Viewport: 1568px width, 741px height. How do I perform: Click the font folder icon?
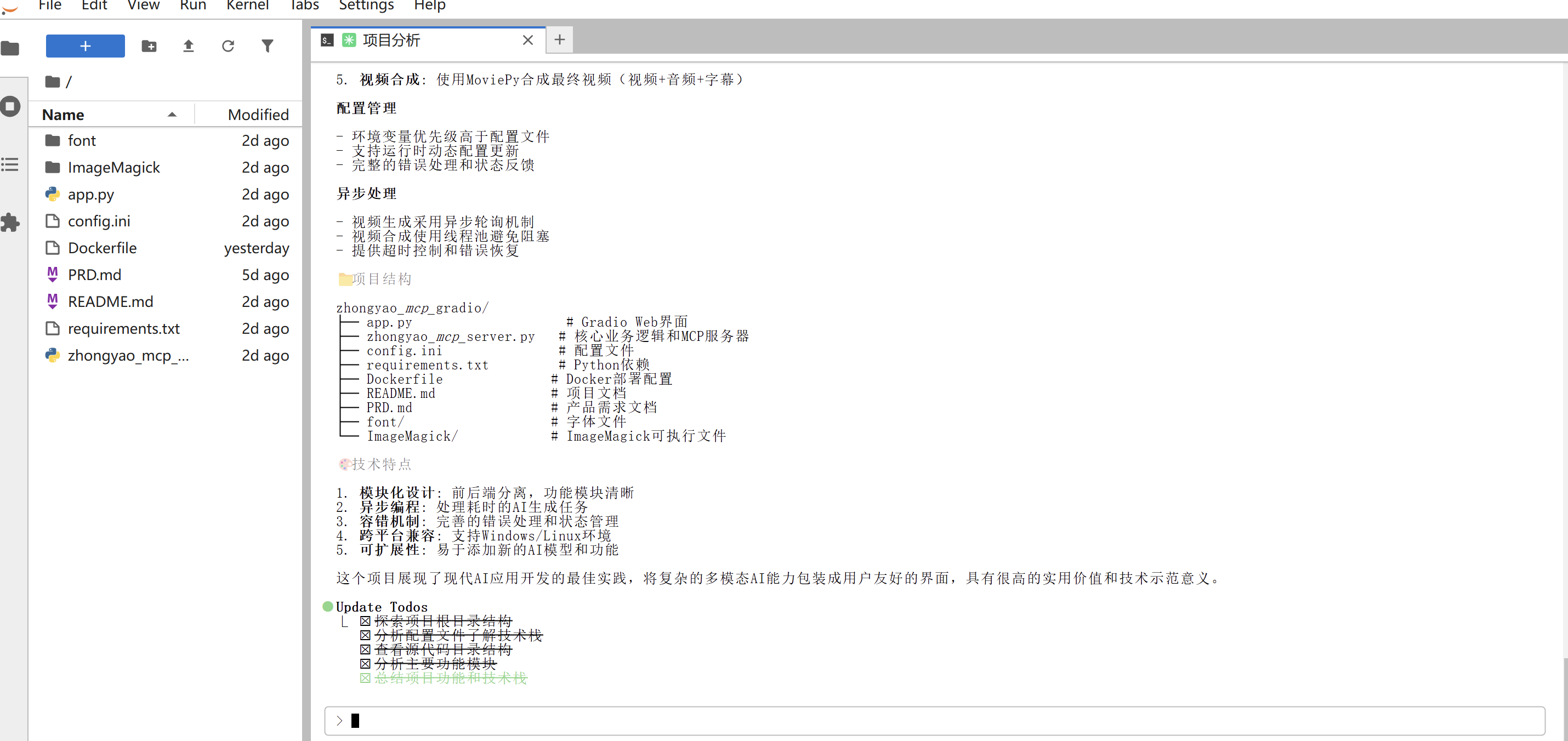pyautogui.click(x=53, y=140)
